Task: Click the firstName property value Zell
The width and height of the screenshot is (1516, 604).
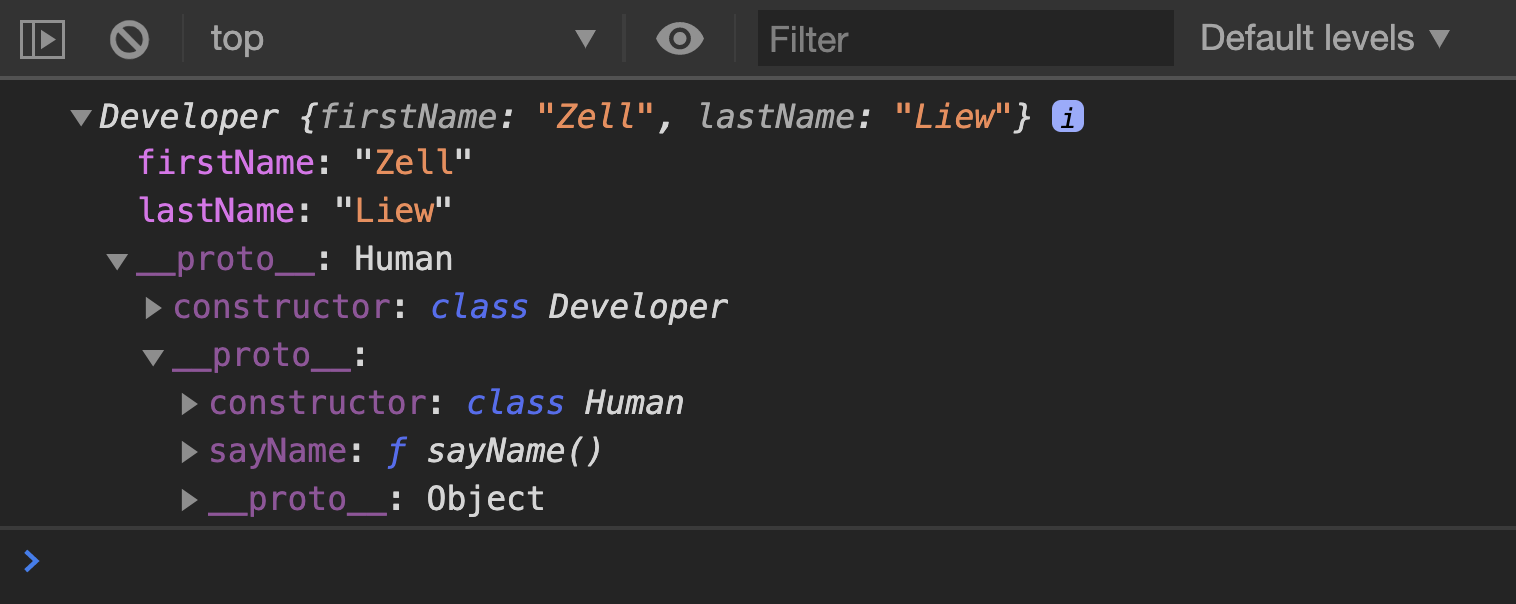Action: pos(411,161)
